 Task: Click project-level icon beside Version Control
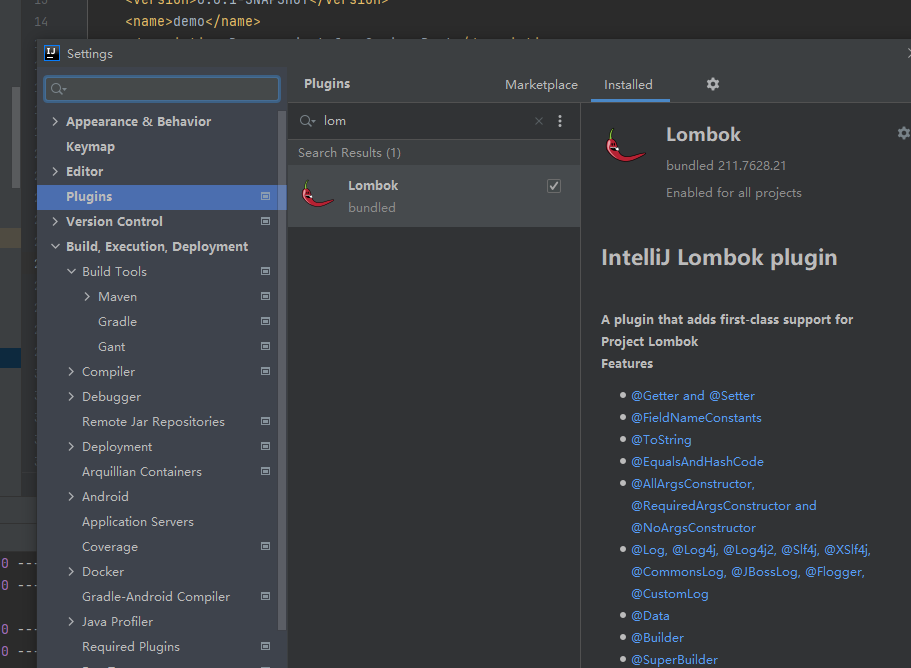[266, 221]
